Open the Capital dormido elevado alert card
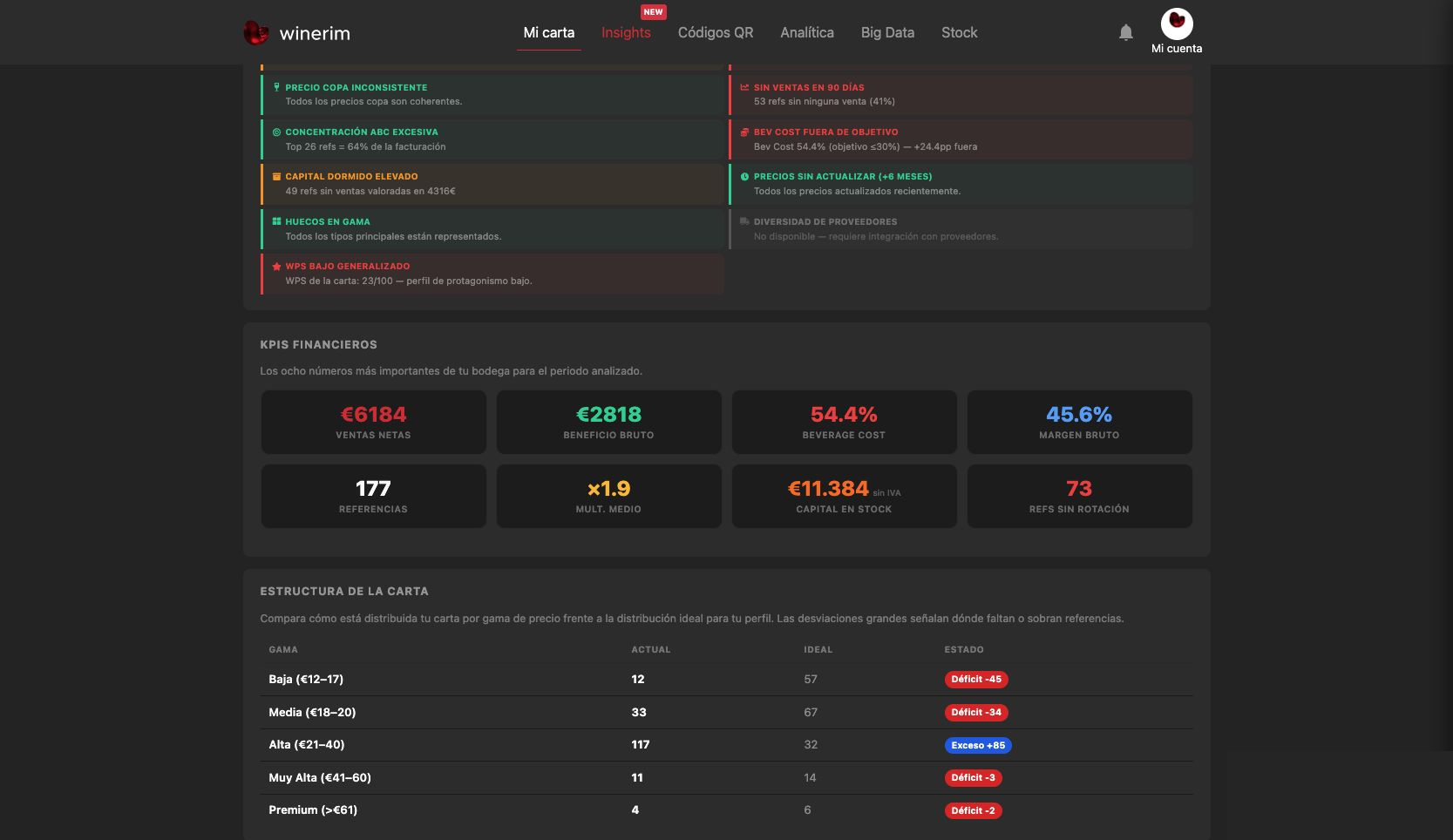 [492, 184]
